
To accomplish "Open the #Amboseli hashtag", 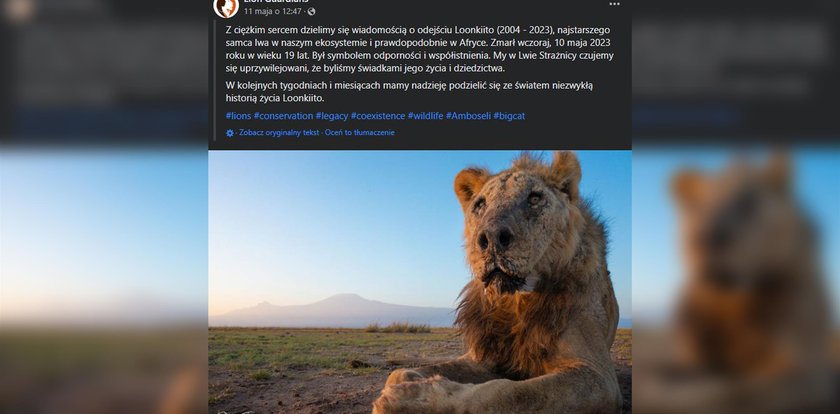I will pyautogui.click(x=468, y=116).
